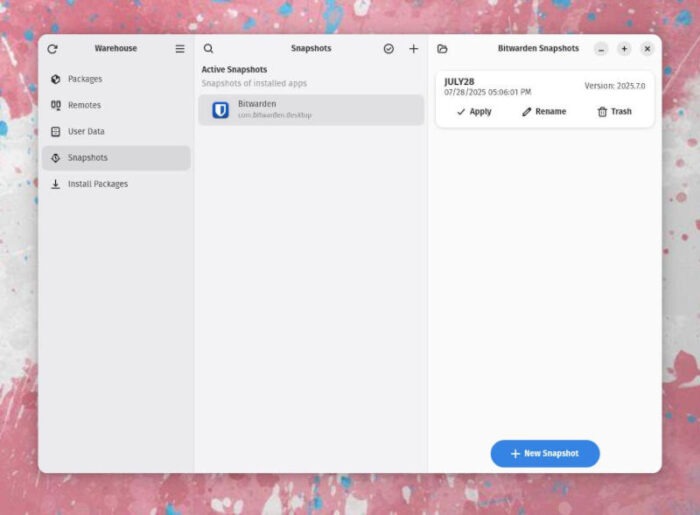Select the Bitwarden snapshot row
Image resolution: width=700 pixels, height=515 pixels.
click(311, 110)
